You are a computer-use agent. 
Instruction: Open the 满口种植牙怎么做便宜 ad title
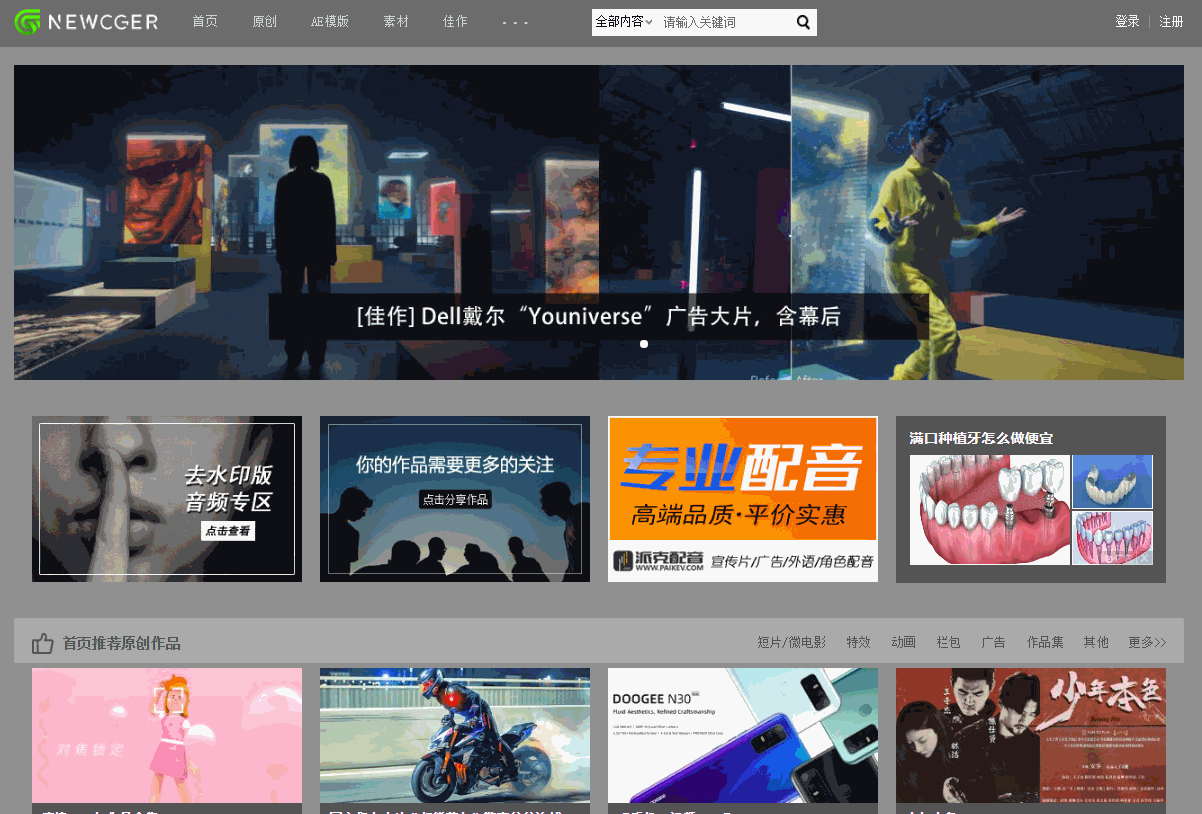[x=981, y=438]
